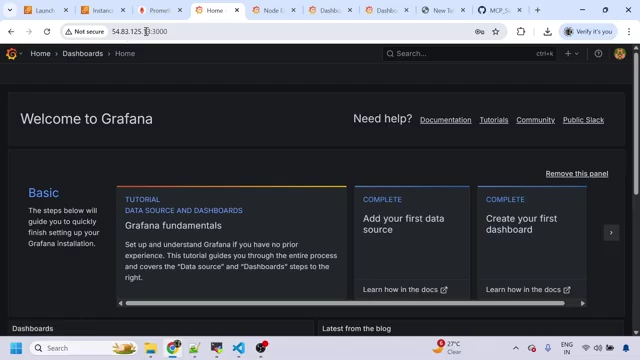Open the Grafana help icon
Viewport: 640px width, 360px height.
pos(598,53)
